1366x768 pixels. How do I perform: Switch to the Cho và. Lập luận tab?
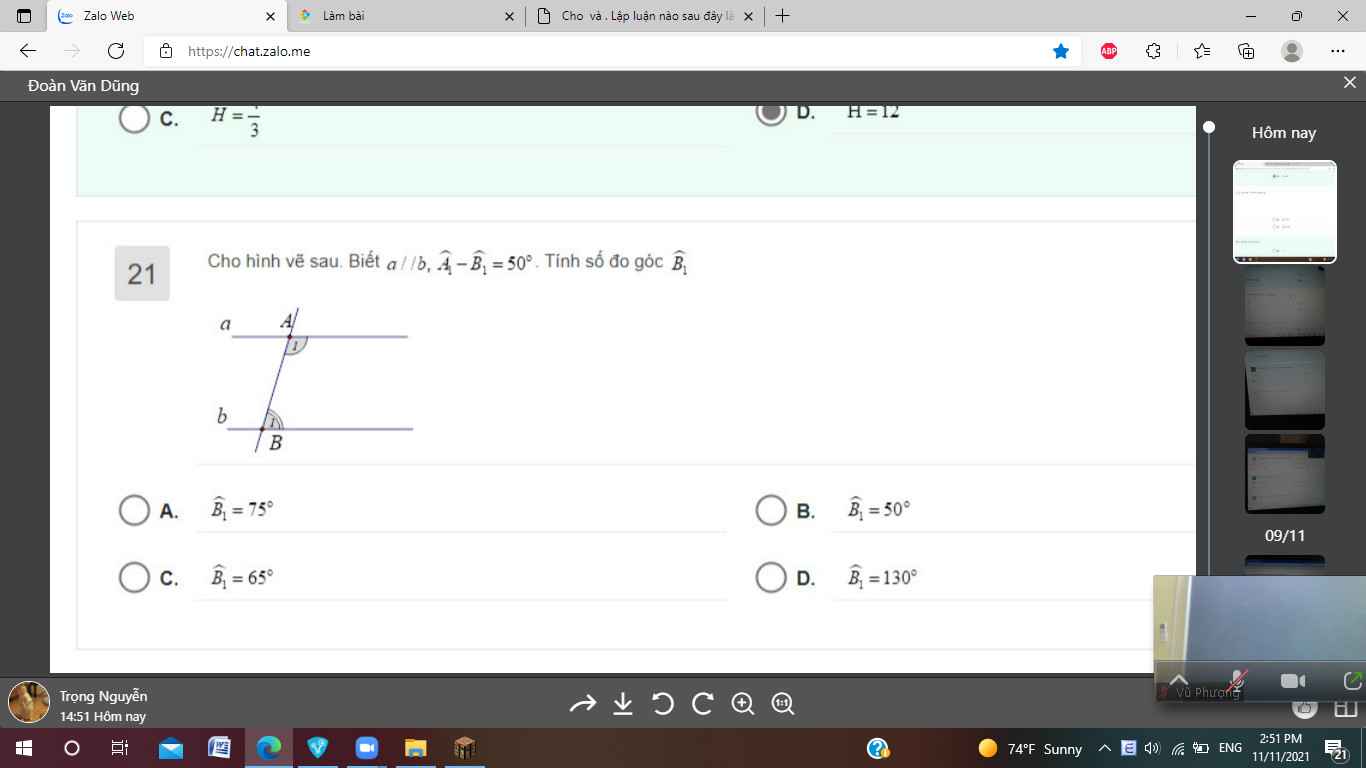(645, 16)
